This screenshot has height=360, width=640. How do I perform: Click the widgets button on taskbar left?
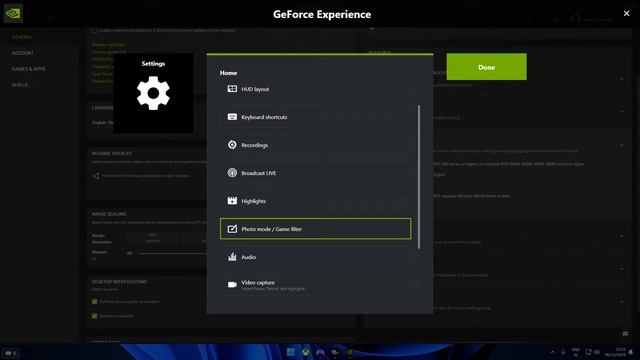[11, 353]
